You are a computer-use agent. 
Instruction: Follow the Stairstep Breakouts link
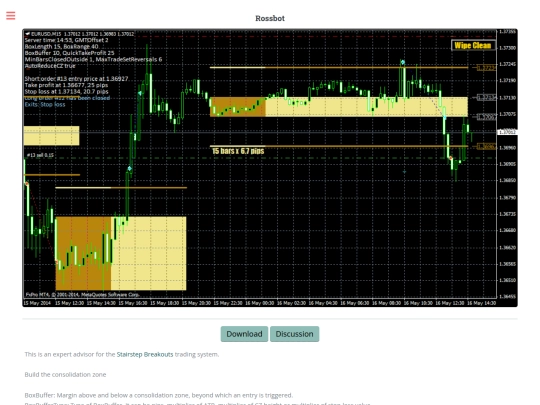(x=145, y=354)
